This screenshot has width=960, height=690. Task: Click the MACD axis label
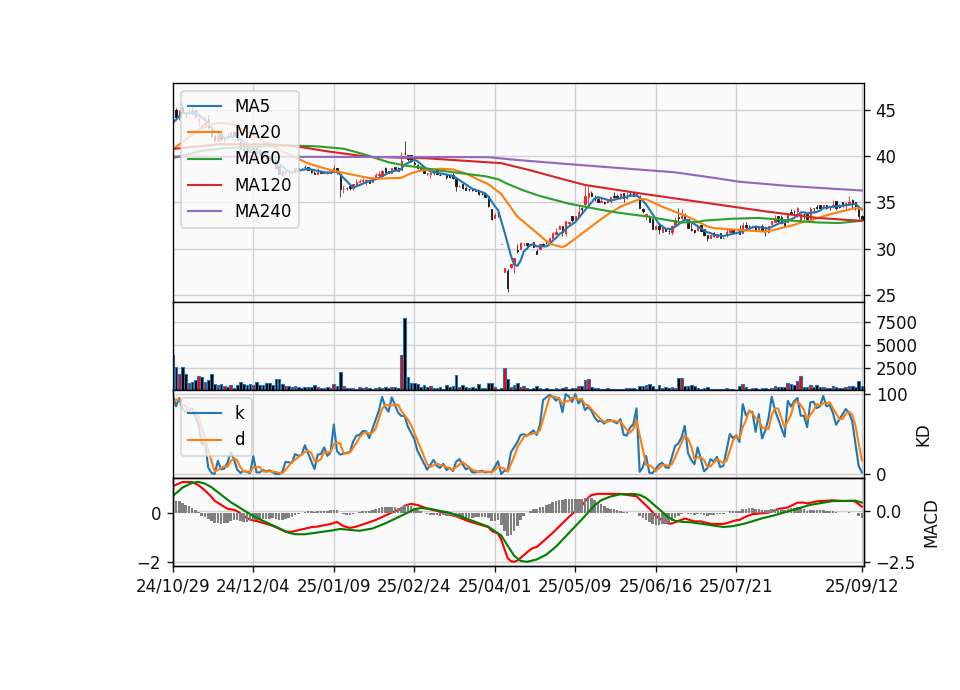(930, 524)
